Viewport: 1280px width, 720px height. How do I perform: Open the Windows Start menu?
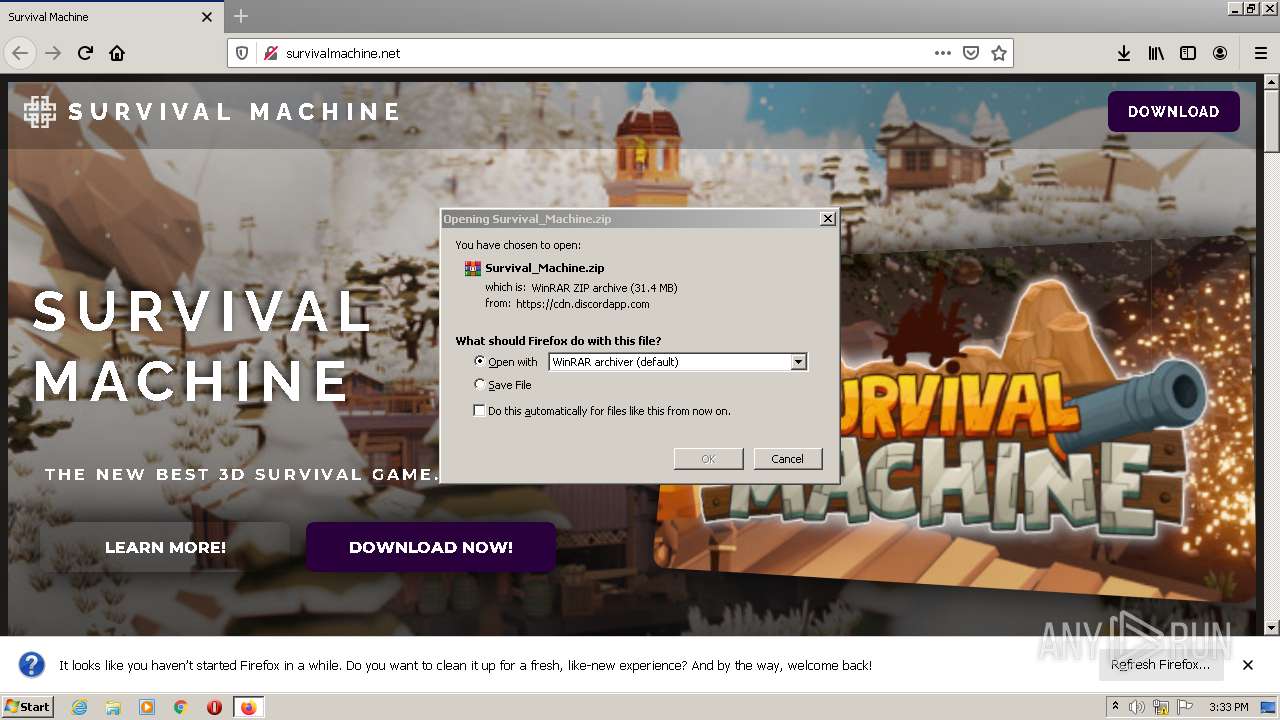tap(27, 707)
